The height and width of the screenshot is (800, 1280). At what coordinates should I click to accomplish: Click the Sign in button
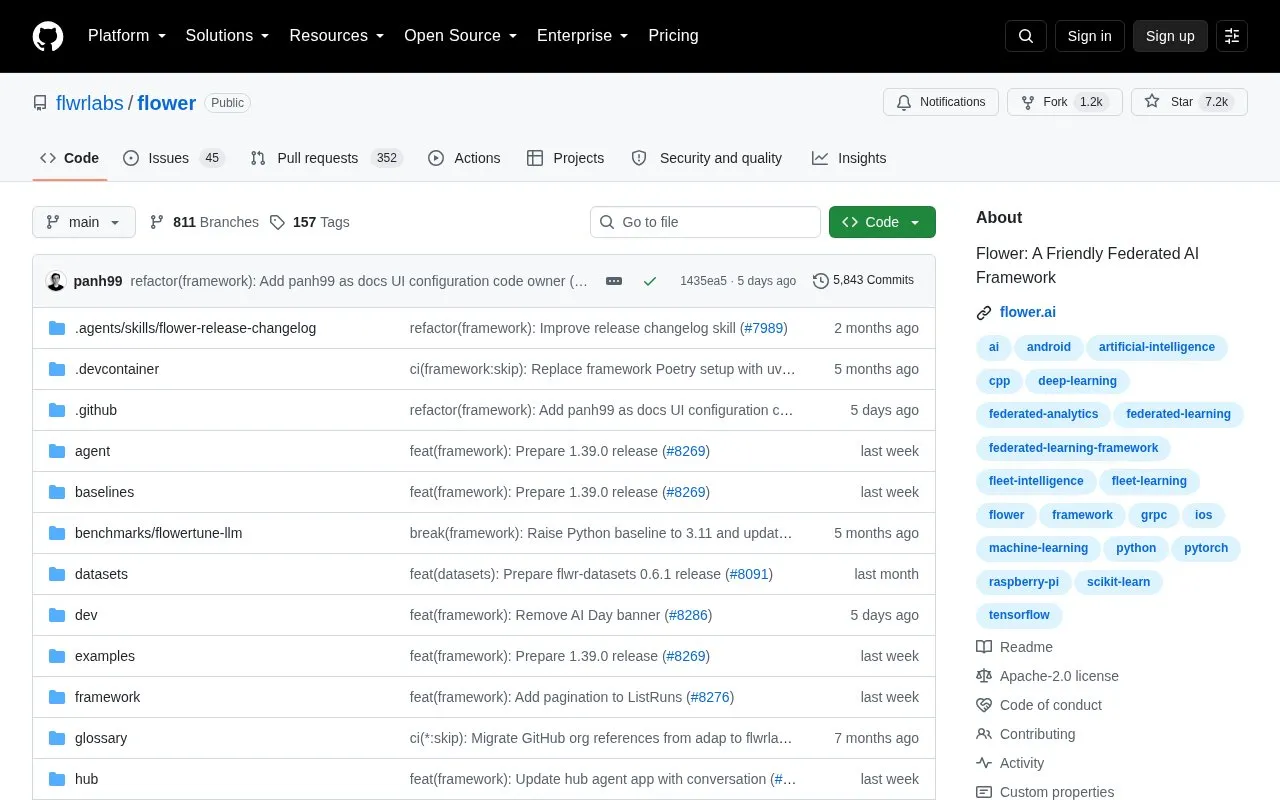coord(1089,36)
